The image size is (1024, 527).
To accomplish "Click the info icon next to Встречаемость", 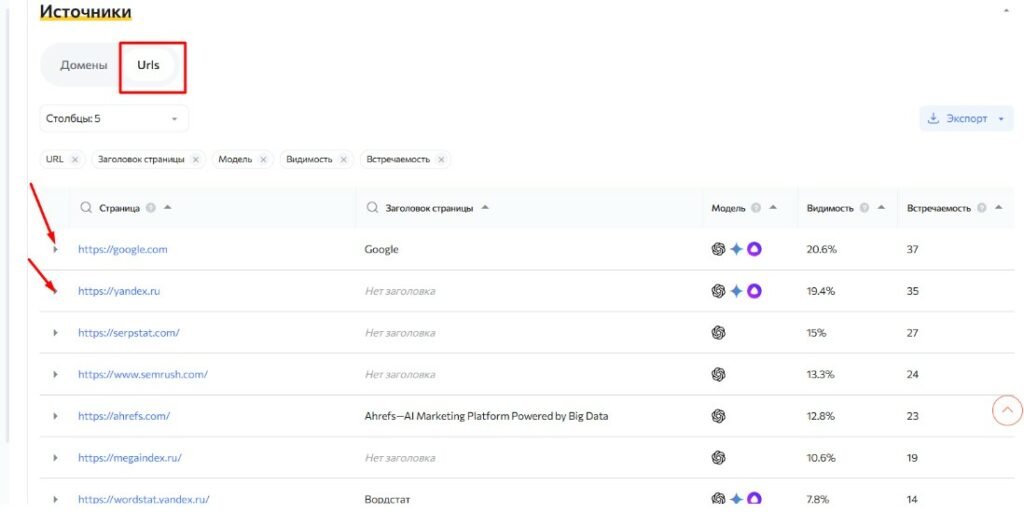I will [982, 208].
